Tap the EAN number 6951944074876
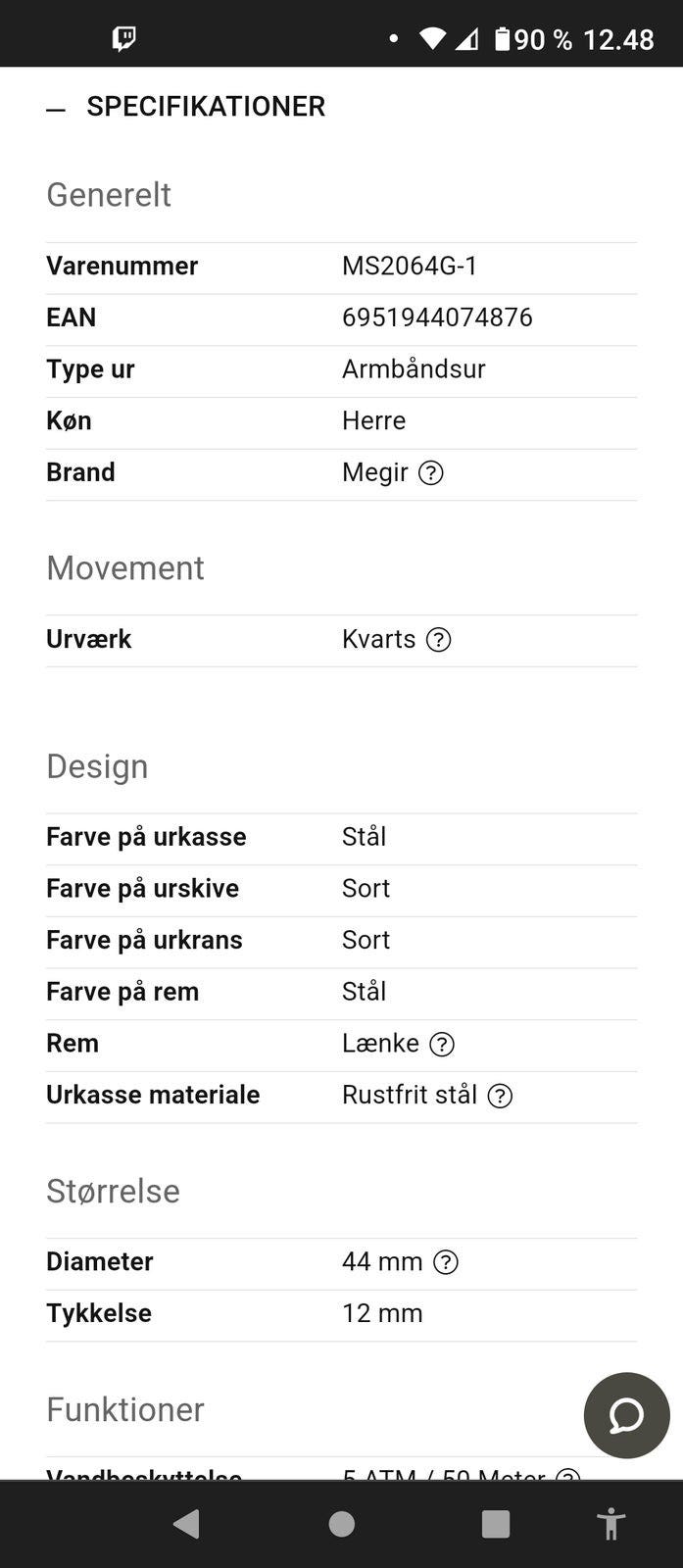Screen dimensions: 683x1568 coord(437,318)
